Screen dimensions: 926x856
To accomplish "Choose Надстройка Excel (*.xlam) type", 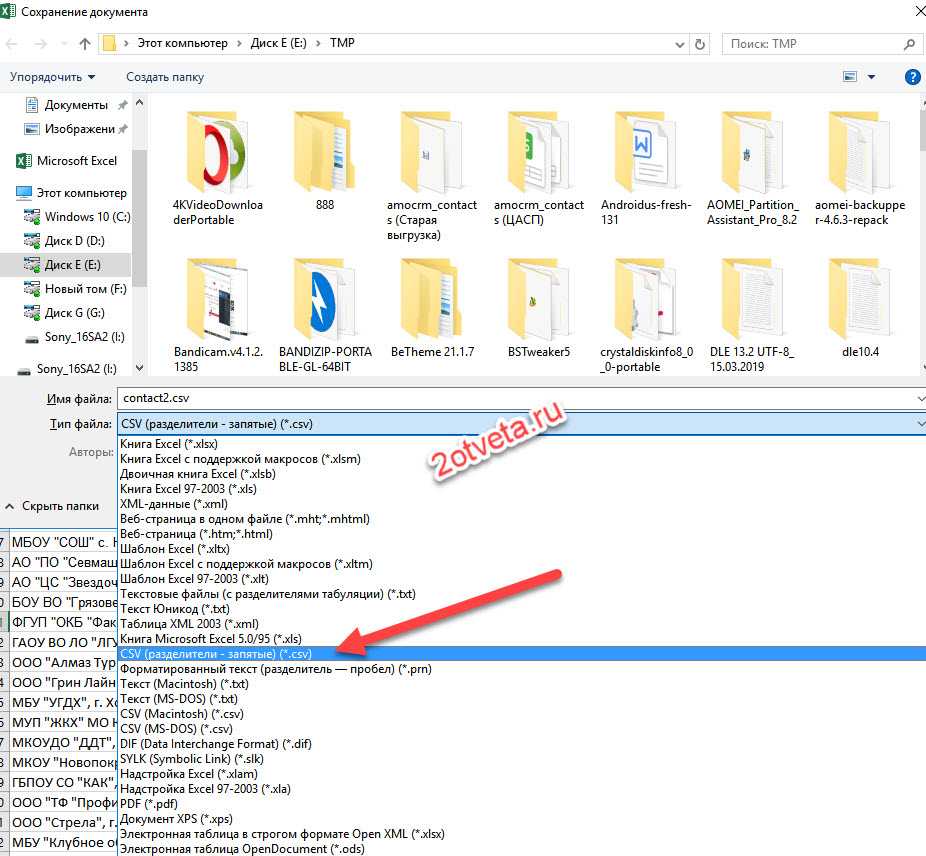I will [522, 774].
